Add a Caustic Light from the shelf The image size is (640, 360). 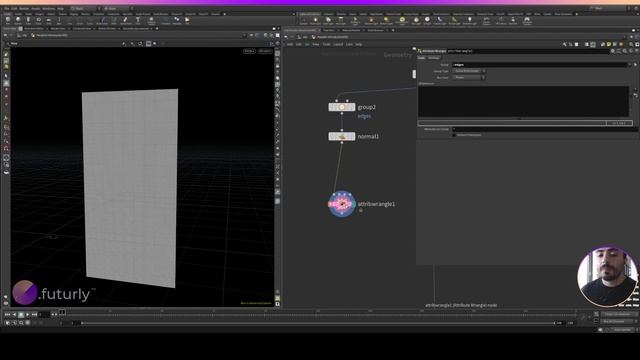[440, 20]
